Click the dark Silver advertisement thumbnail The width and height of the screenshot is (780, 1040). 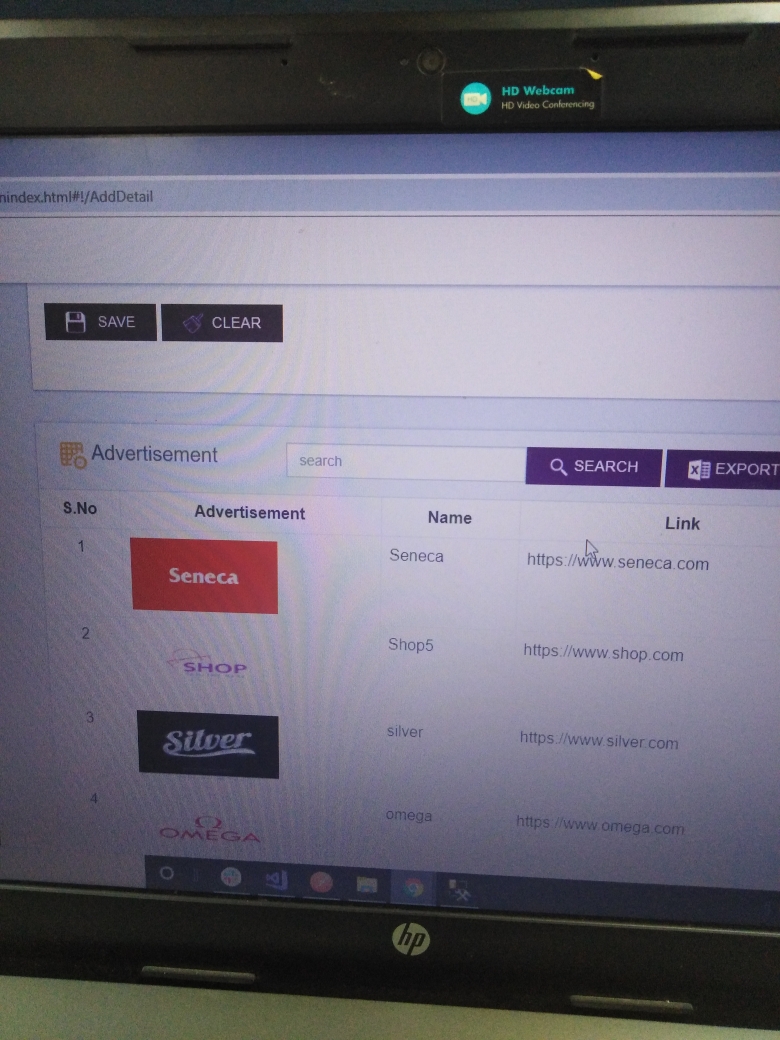click(x=208, y=744)
